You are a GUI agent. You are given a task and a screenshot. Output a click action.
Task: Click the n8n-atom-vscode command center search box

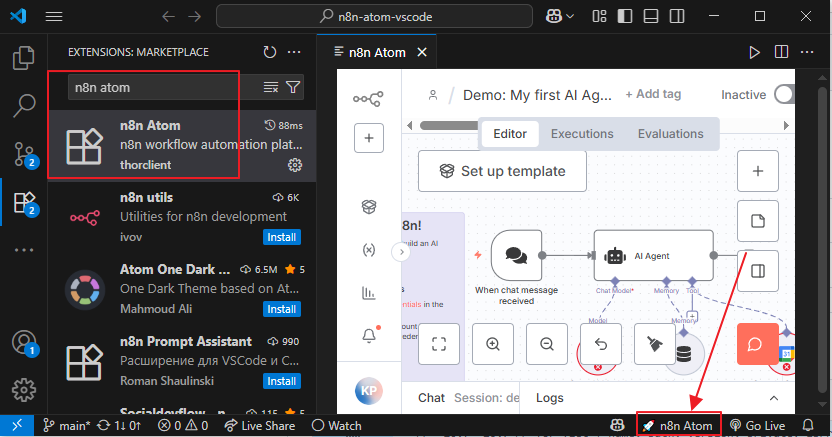pos(374,16)
